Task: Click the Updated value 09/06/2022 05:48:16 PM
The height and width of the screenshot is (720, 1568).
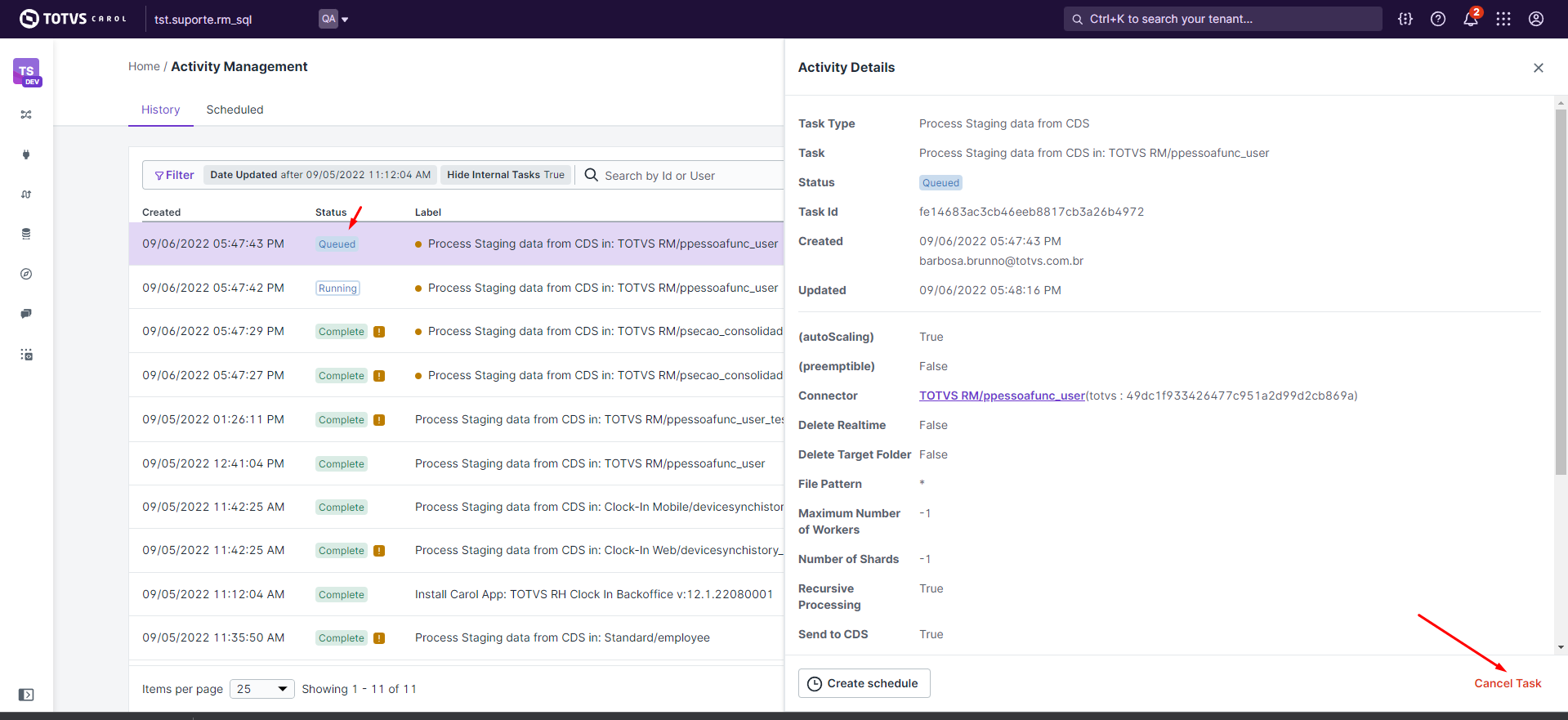Action: point(990,290)
